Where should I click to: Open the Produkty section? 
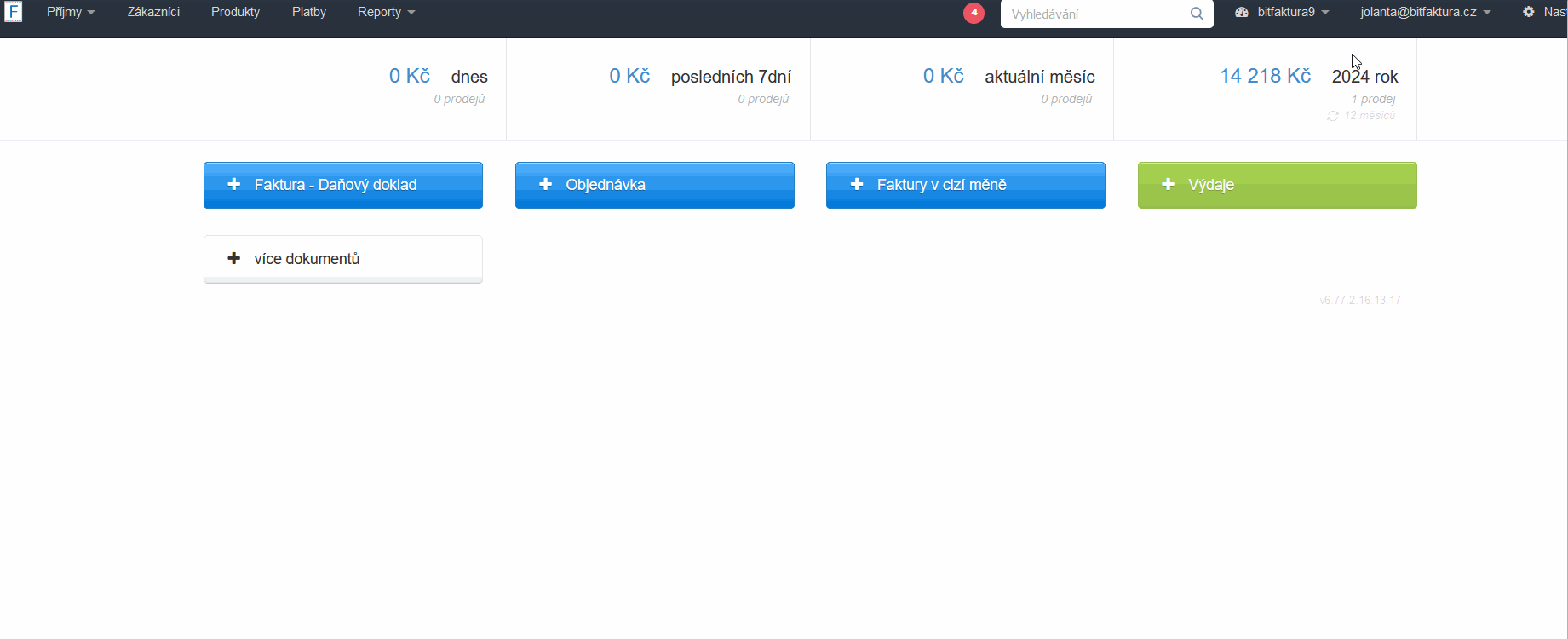[x=235, y=12]
